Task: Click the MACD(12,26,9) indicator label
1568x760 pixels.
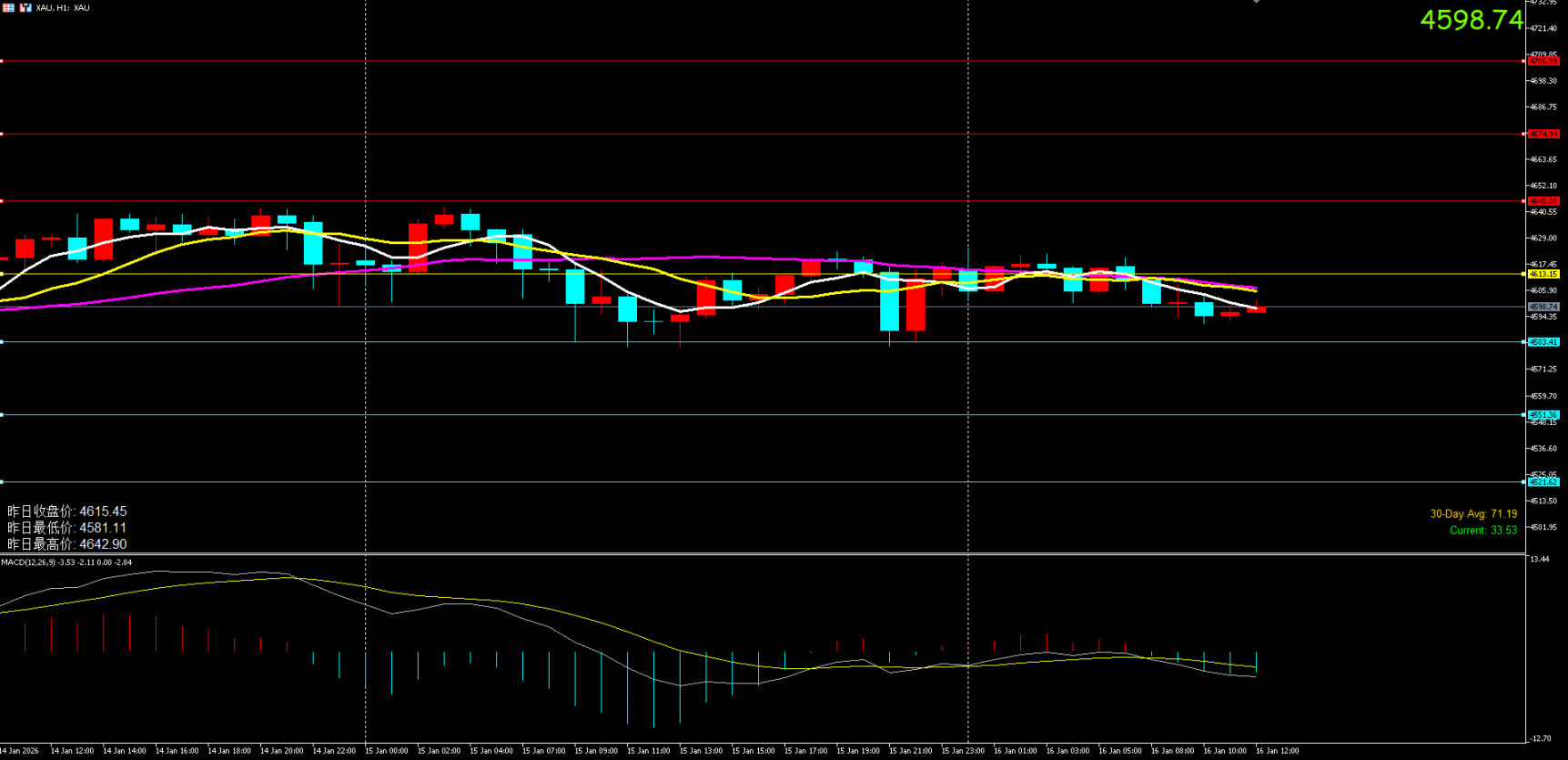Action: [66, 562]
